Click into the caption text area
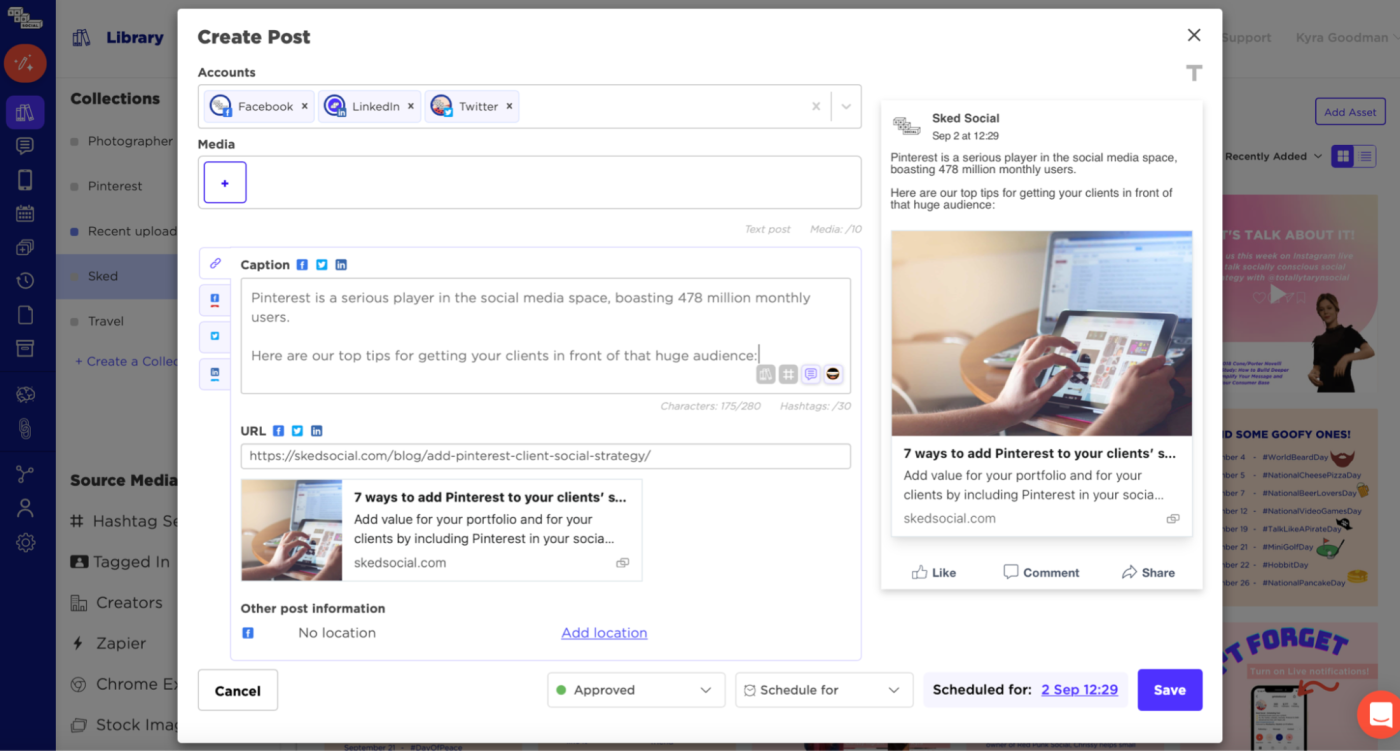 (546, 335)
